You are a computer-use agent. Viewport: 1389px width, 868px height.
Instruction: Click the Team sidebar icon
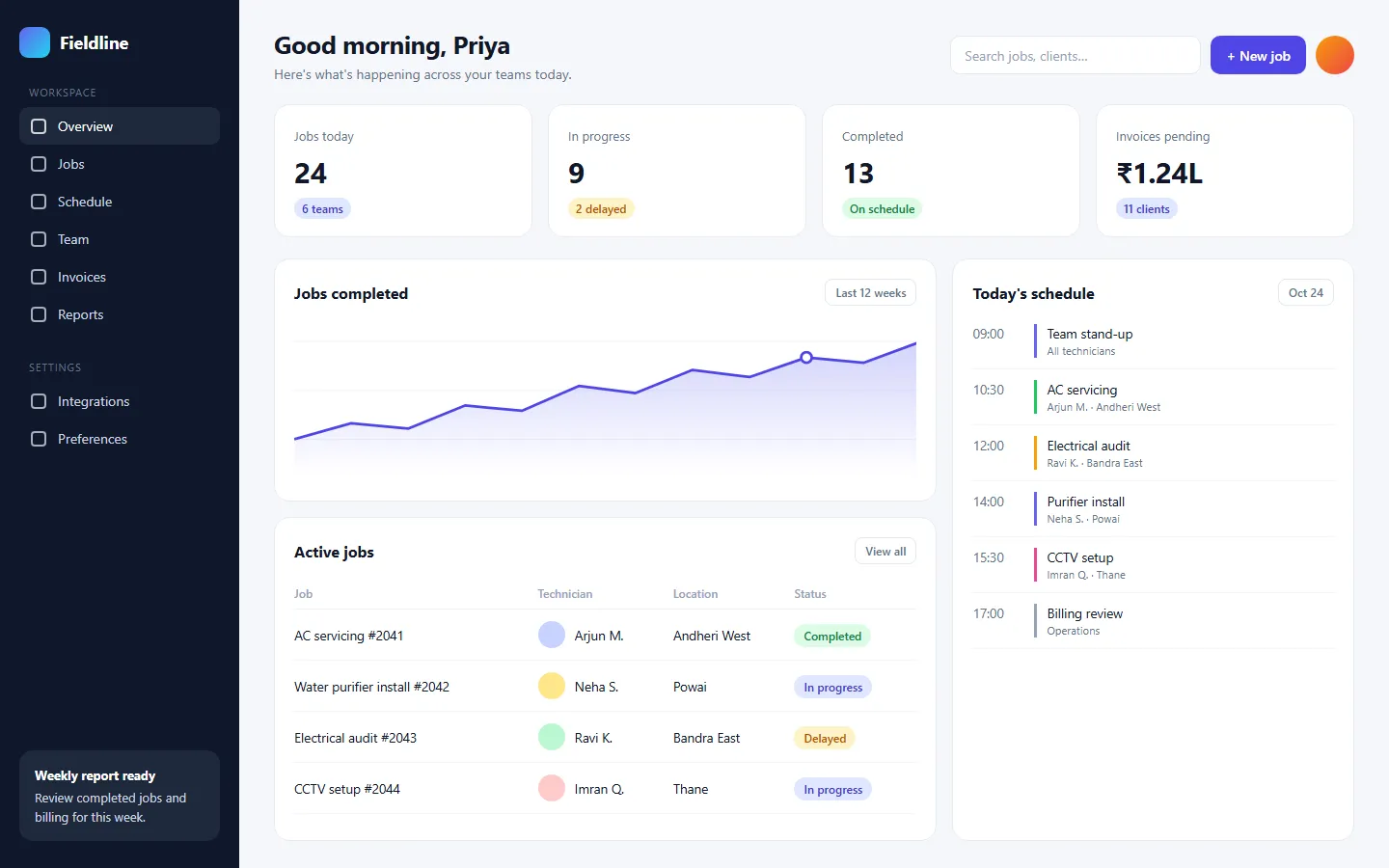(x=39, y=239)
